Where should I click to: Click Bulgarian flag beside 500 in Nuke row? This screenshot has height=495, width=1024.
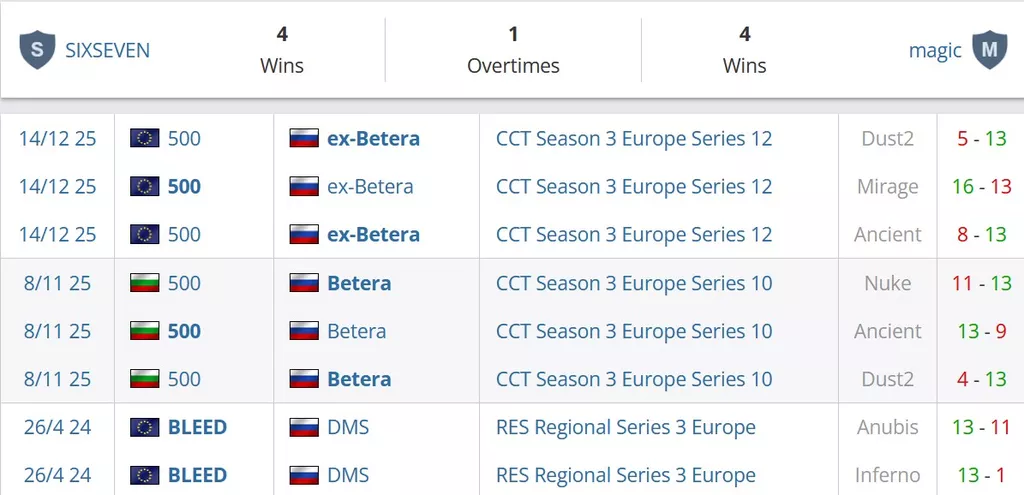145,283
